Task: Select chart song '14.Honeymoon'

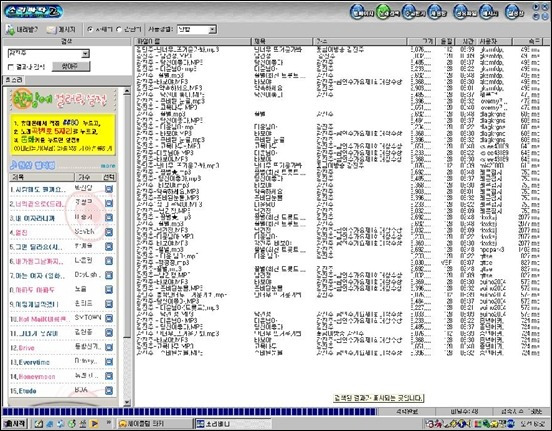Action: tap(33, 377)
